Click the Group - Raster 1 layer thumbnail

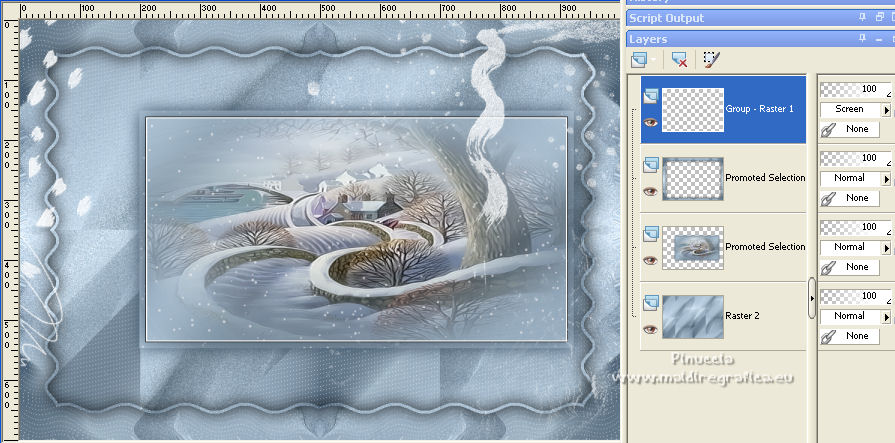pyautogui.click(x=693, y=110)
